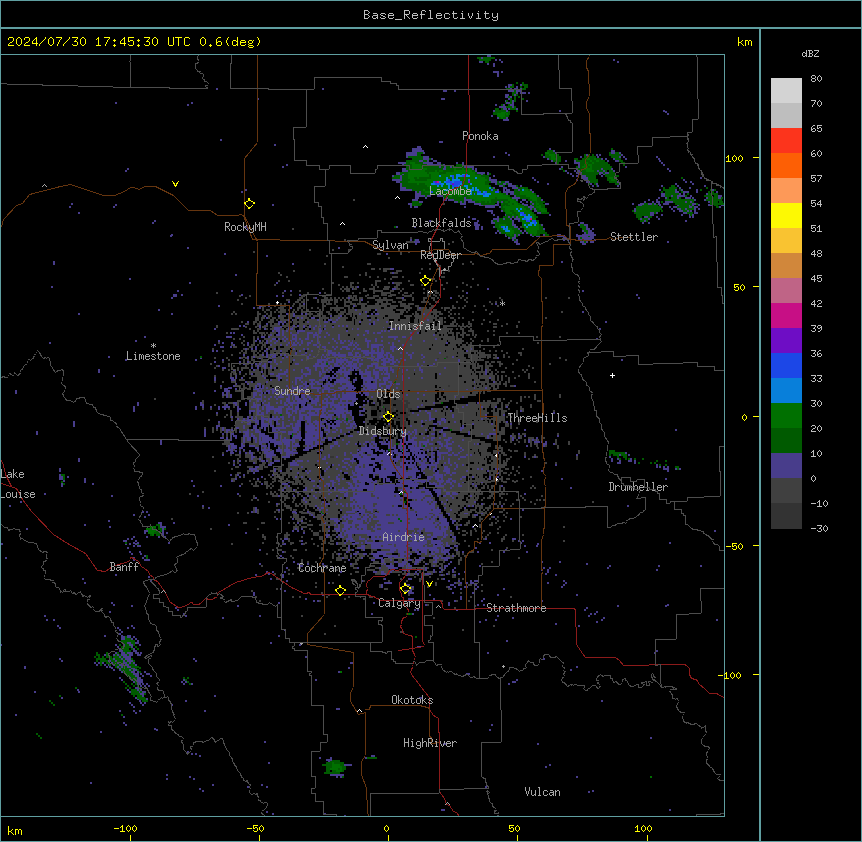Click the yellow v marker northeast of Calgary

coord(429,584)
